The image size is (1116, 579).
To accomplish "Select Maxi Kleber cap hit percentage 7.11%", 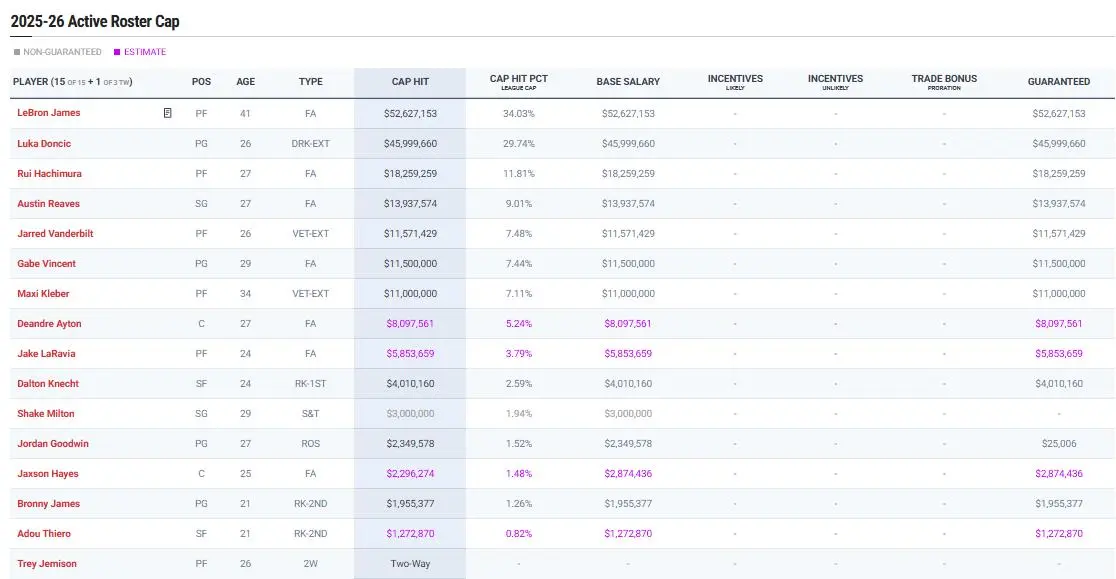I will (x=519, y=293).
